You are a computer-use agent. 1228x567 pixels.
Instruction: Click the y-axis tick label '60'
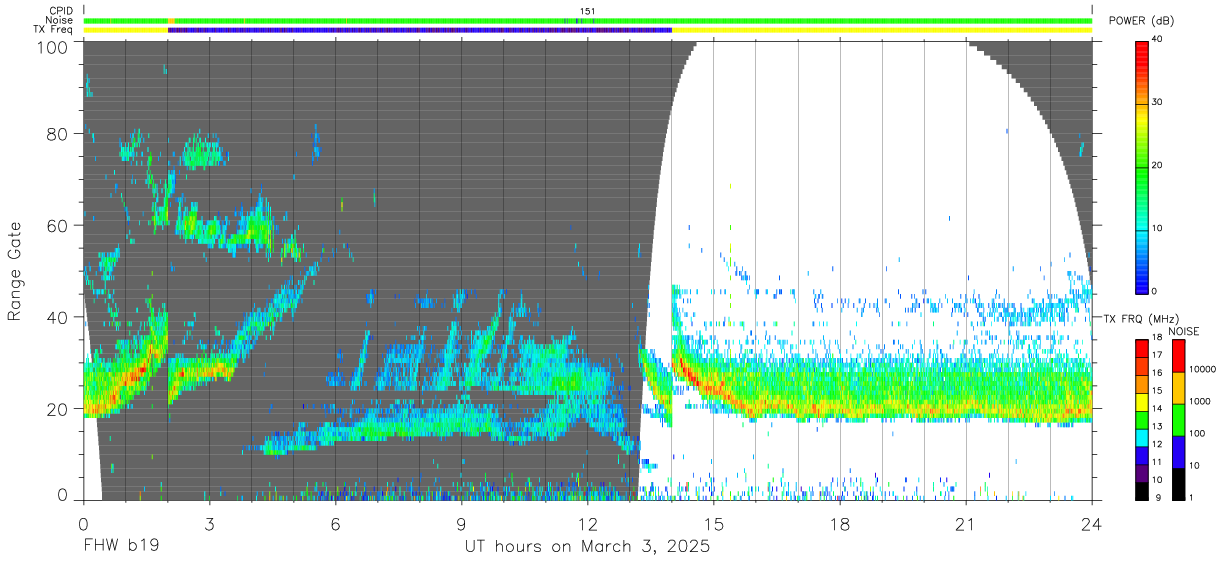(59, 225)
